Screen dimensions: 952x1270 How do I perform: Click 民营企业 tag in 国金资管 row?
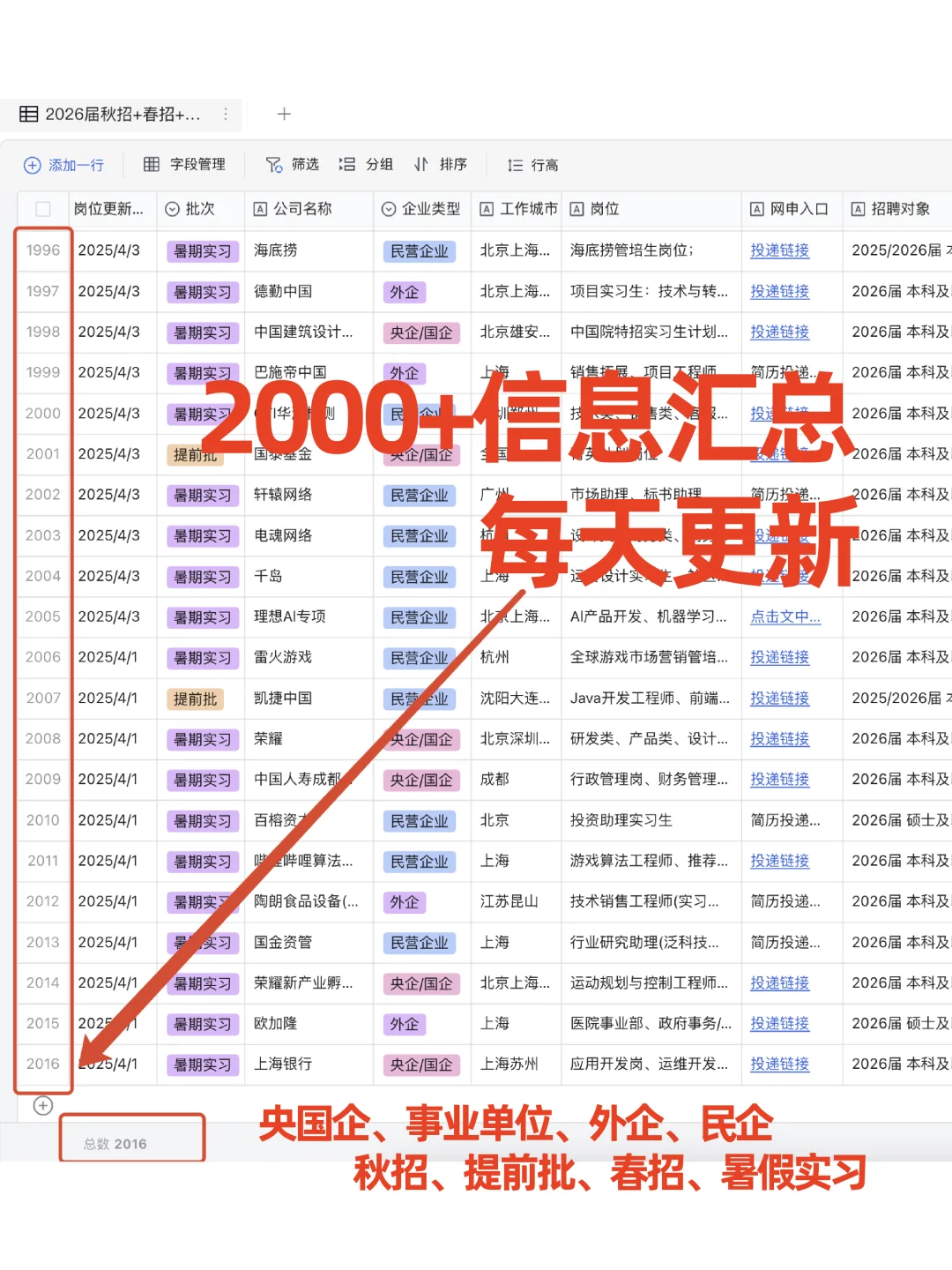click(x=420, y=943)
